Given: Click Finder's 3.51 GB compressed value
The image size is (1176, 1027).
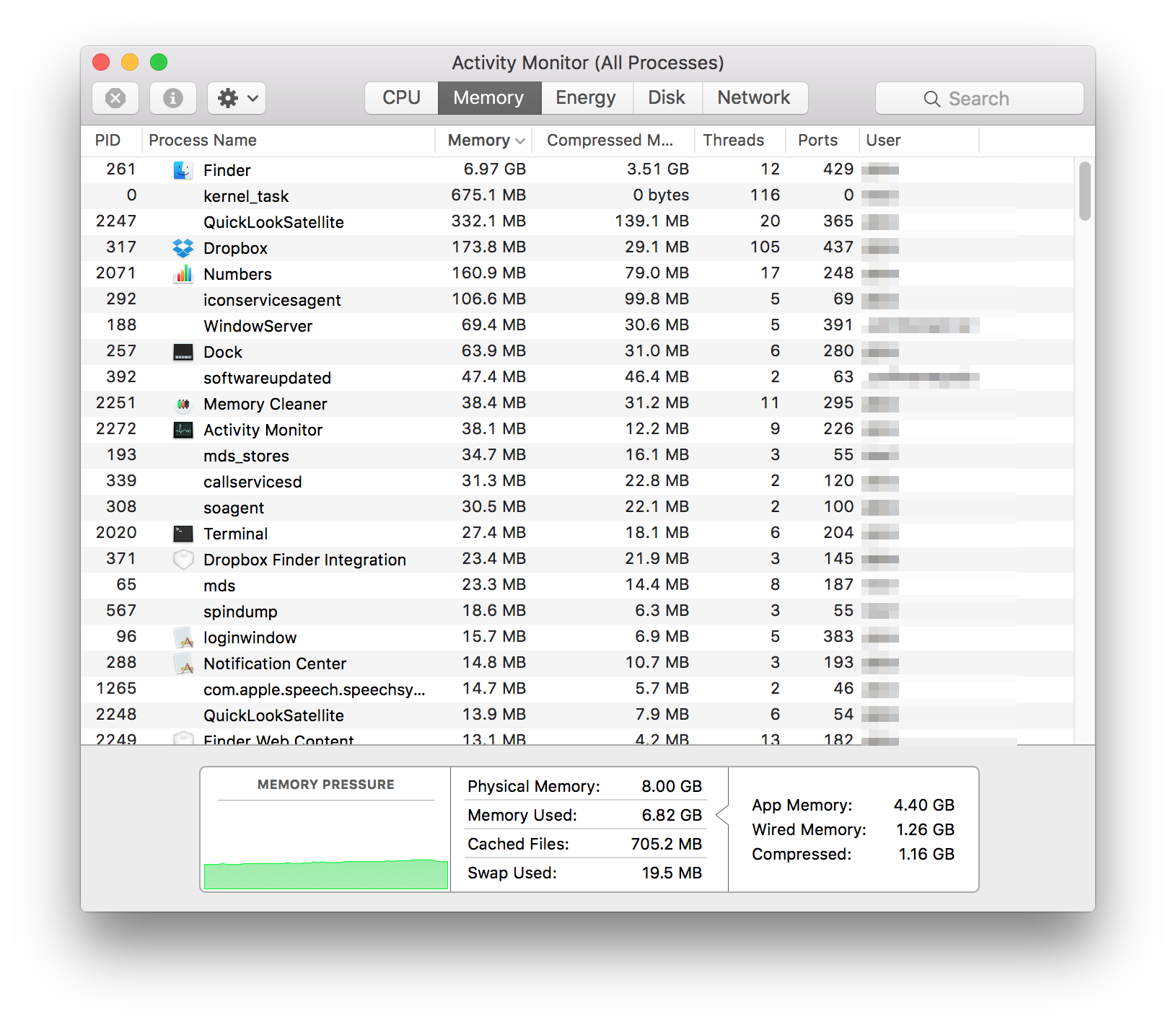Looking at the screenshot, I should tap(657, 169).
